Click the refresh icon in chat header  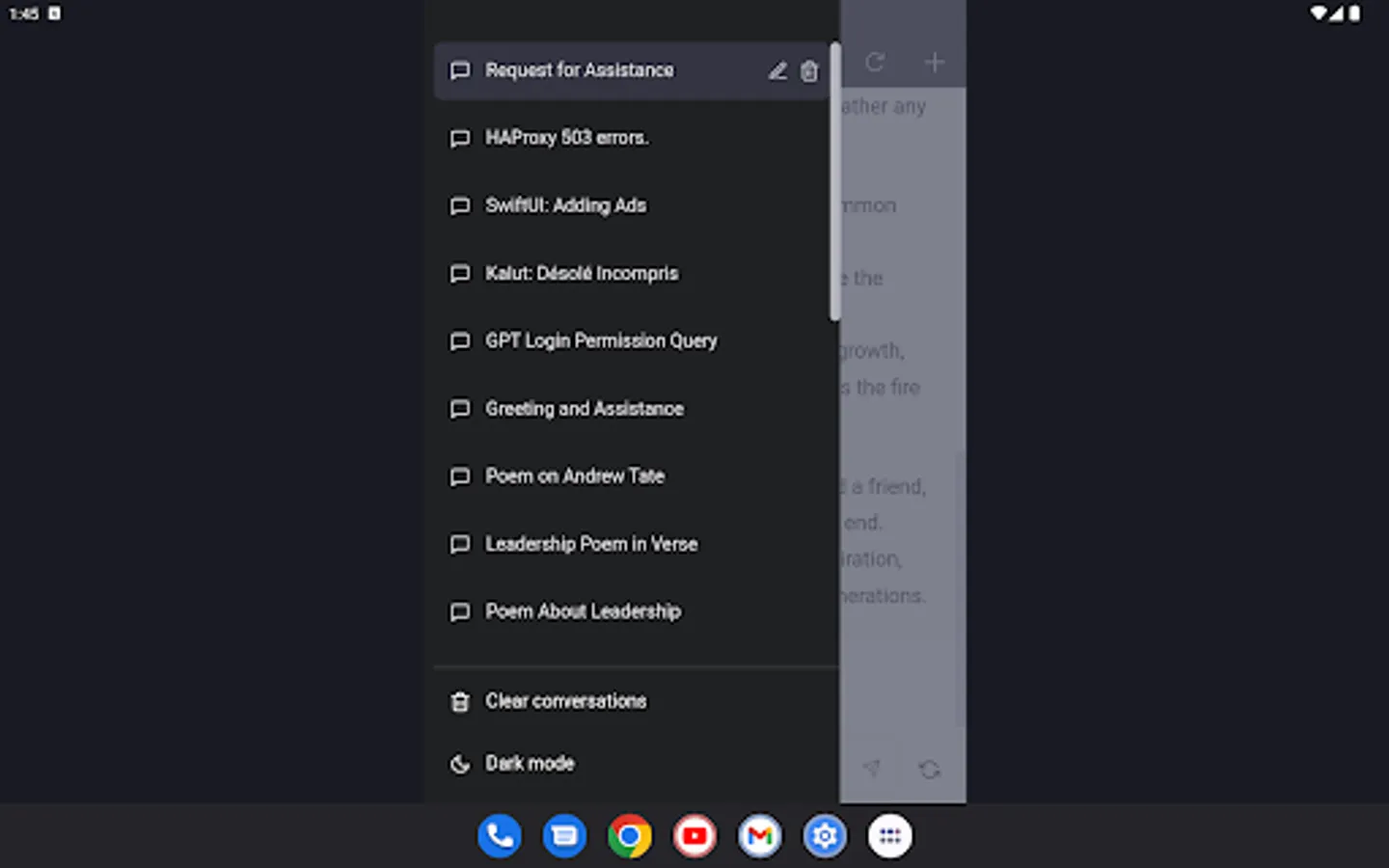[x=875, y=63]
